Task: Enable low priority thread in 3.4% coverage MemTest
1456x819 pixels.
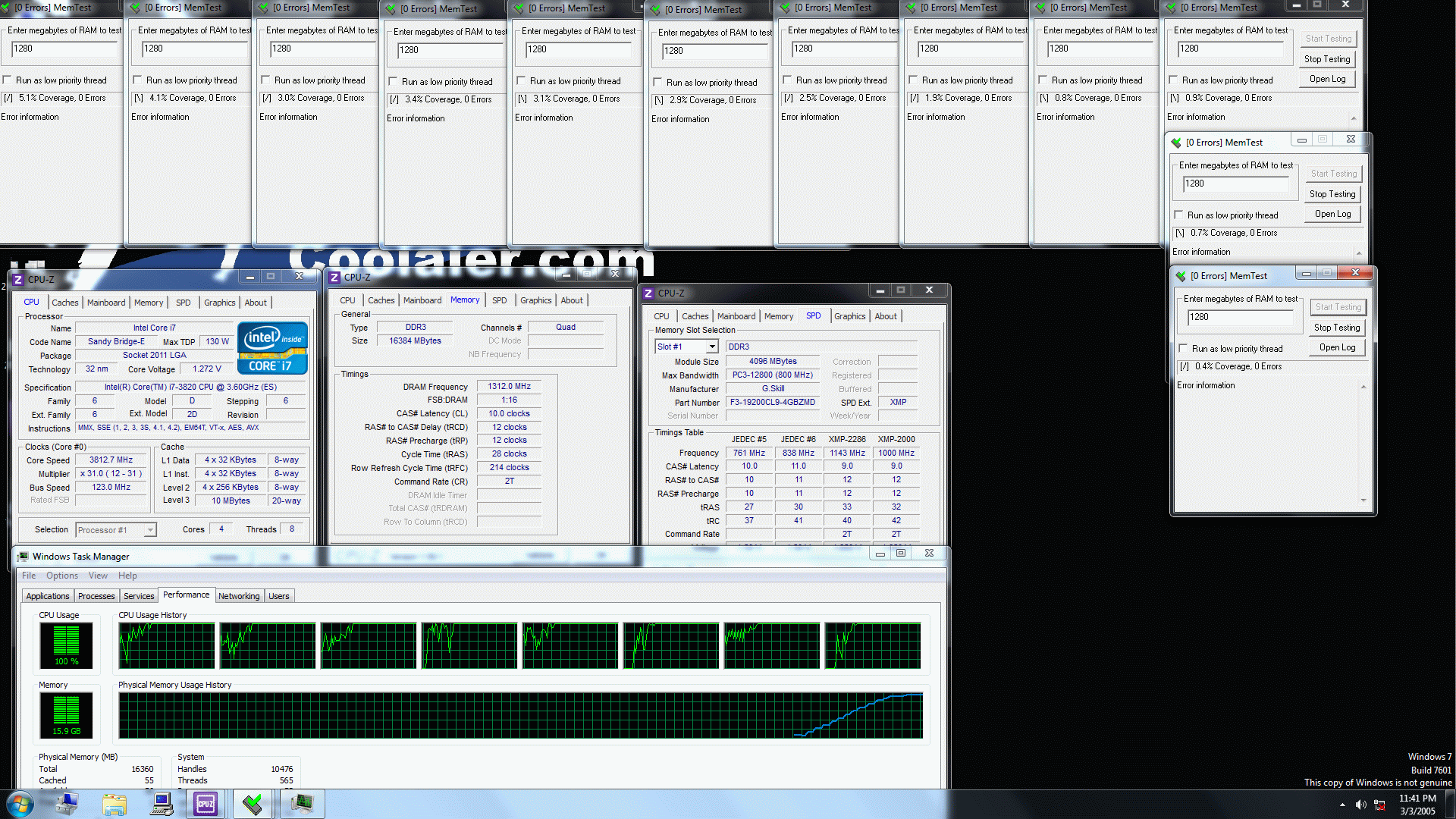Action: tap(393, 82)
